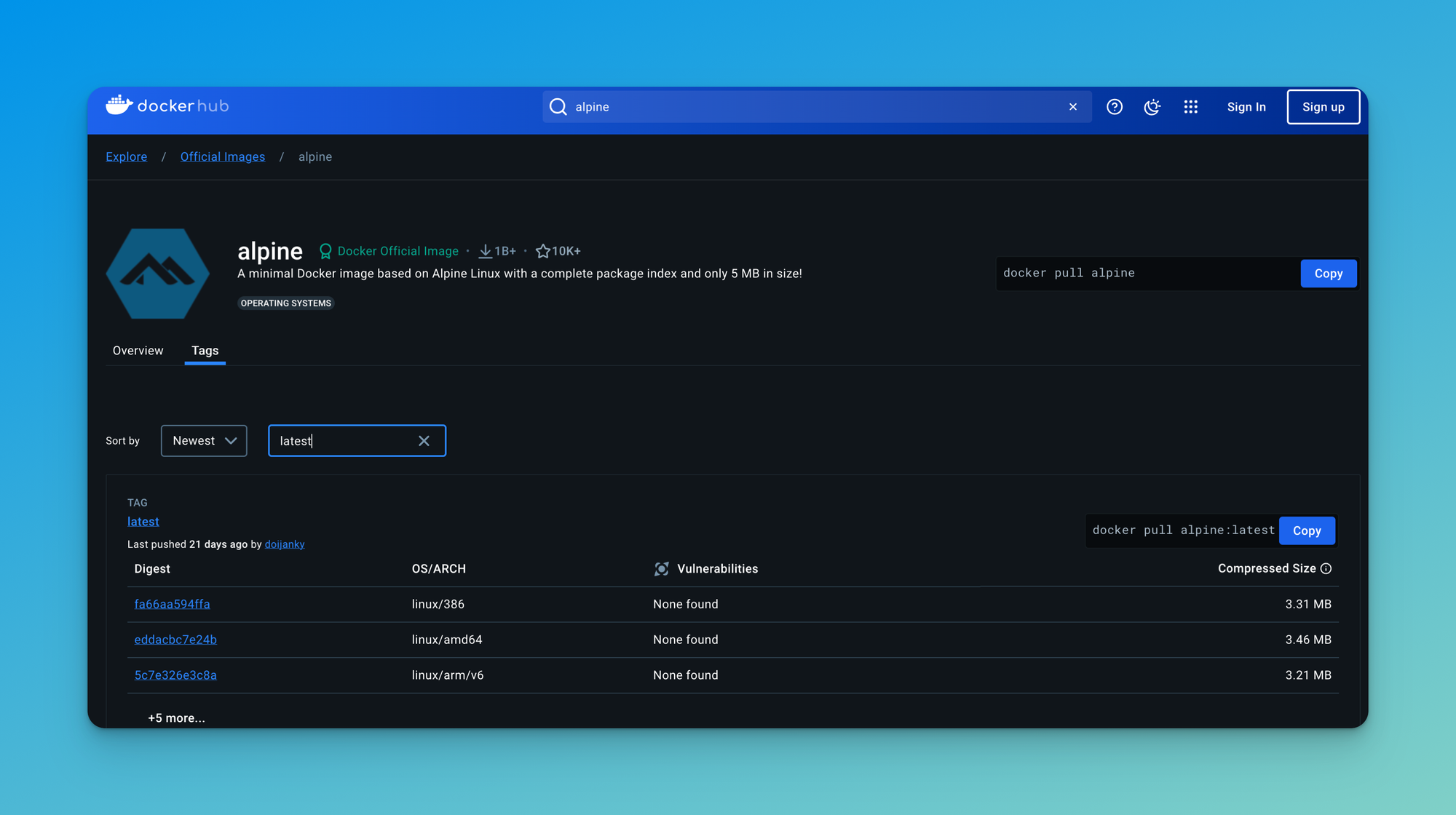Screen dimensions: 1456x815
Task: Open the help question mark icon
Action: pos(1114,107)
